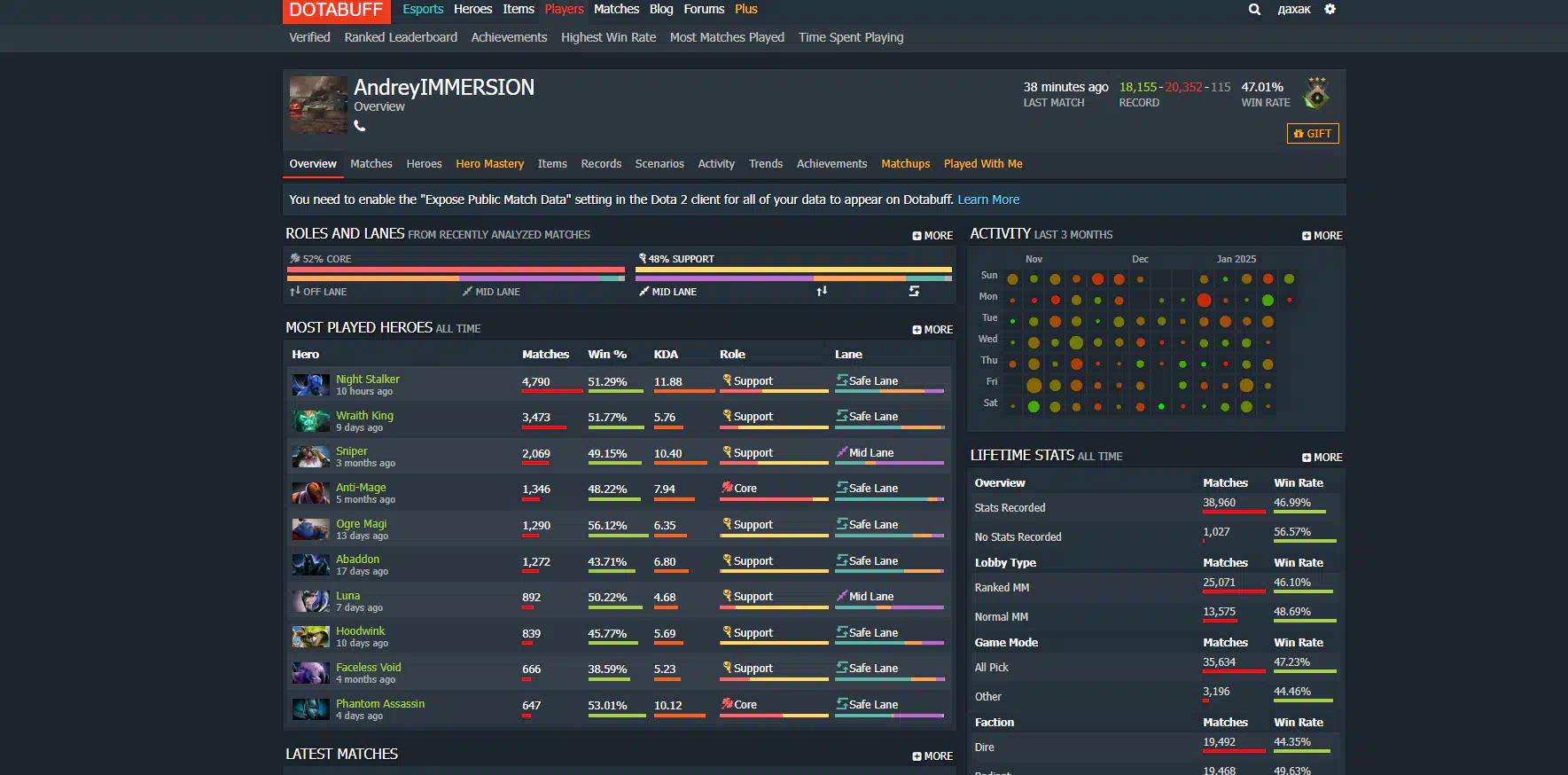The image size is (1568, 775).
Task: Open the settings gear icon in the header
Action: pos(1330,9)
